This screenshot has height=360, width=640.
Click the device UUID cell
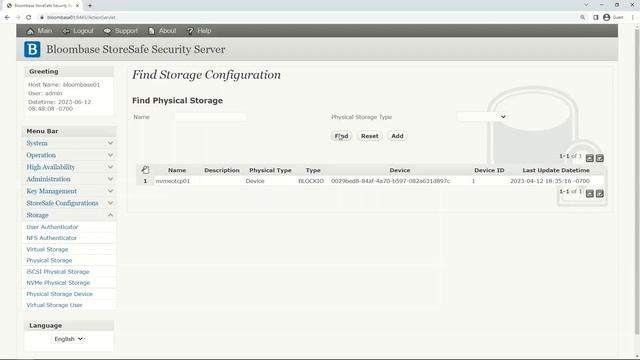click(391, 181)
